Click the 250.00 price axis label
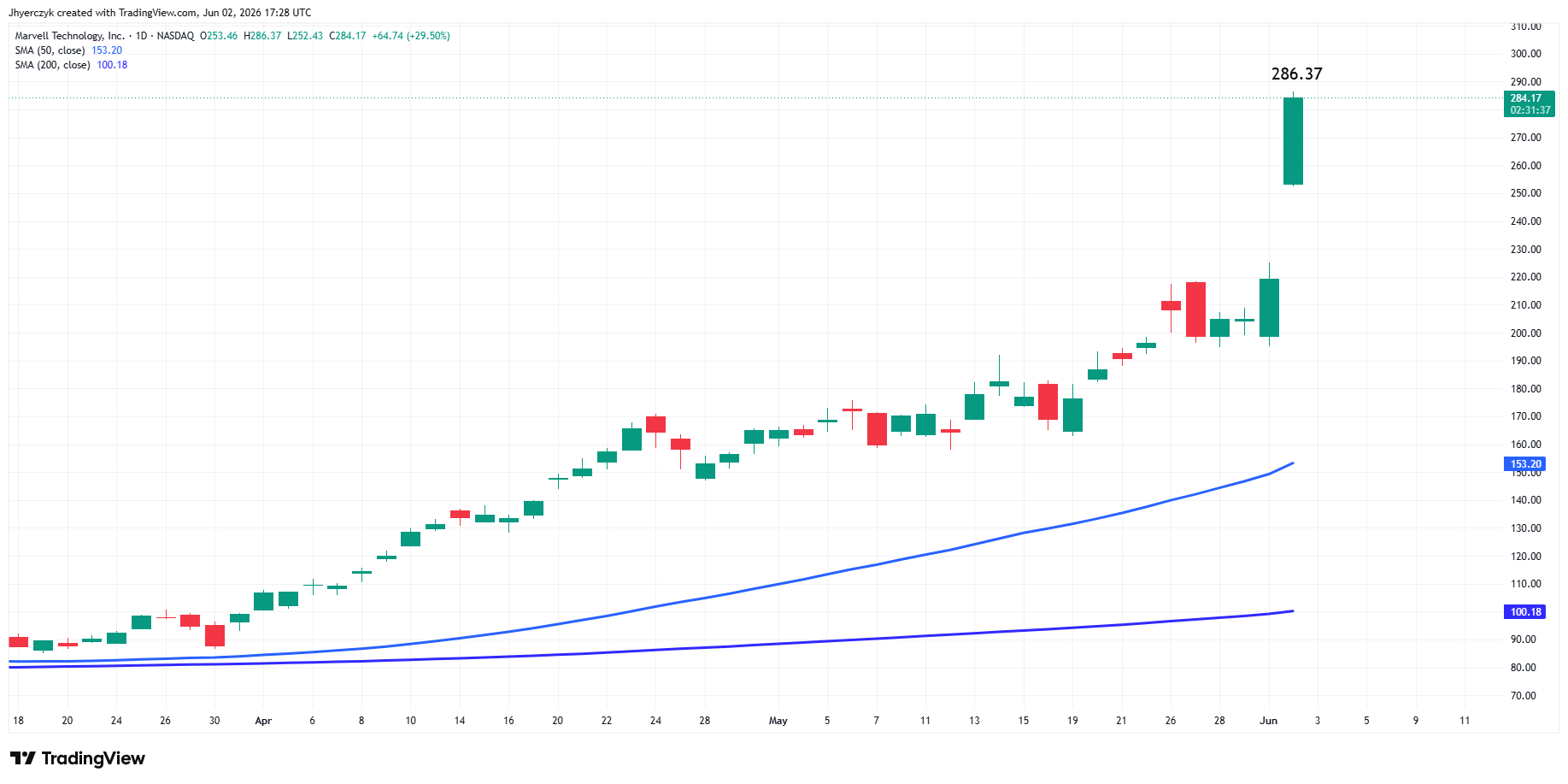Image resolution: width=1568 pixels, height=784 pixels. (1525, 193)
